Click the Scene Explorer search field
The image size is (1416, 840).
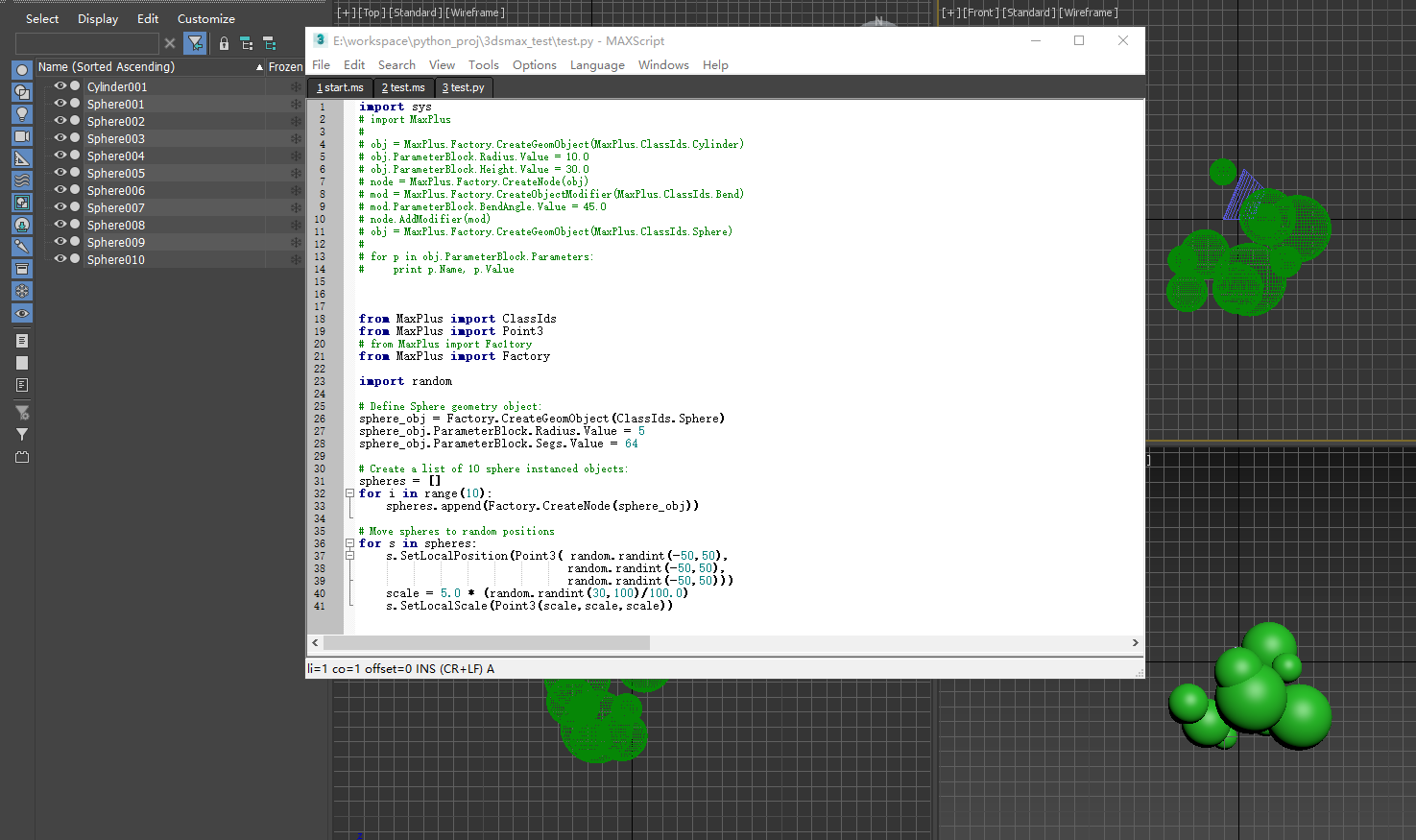coord(87,43)
